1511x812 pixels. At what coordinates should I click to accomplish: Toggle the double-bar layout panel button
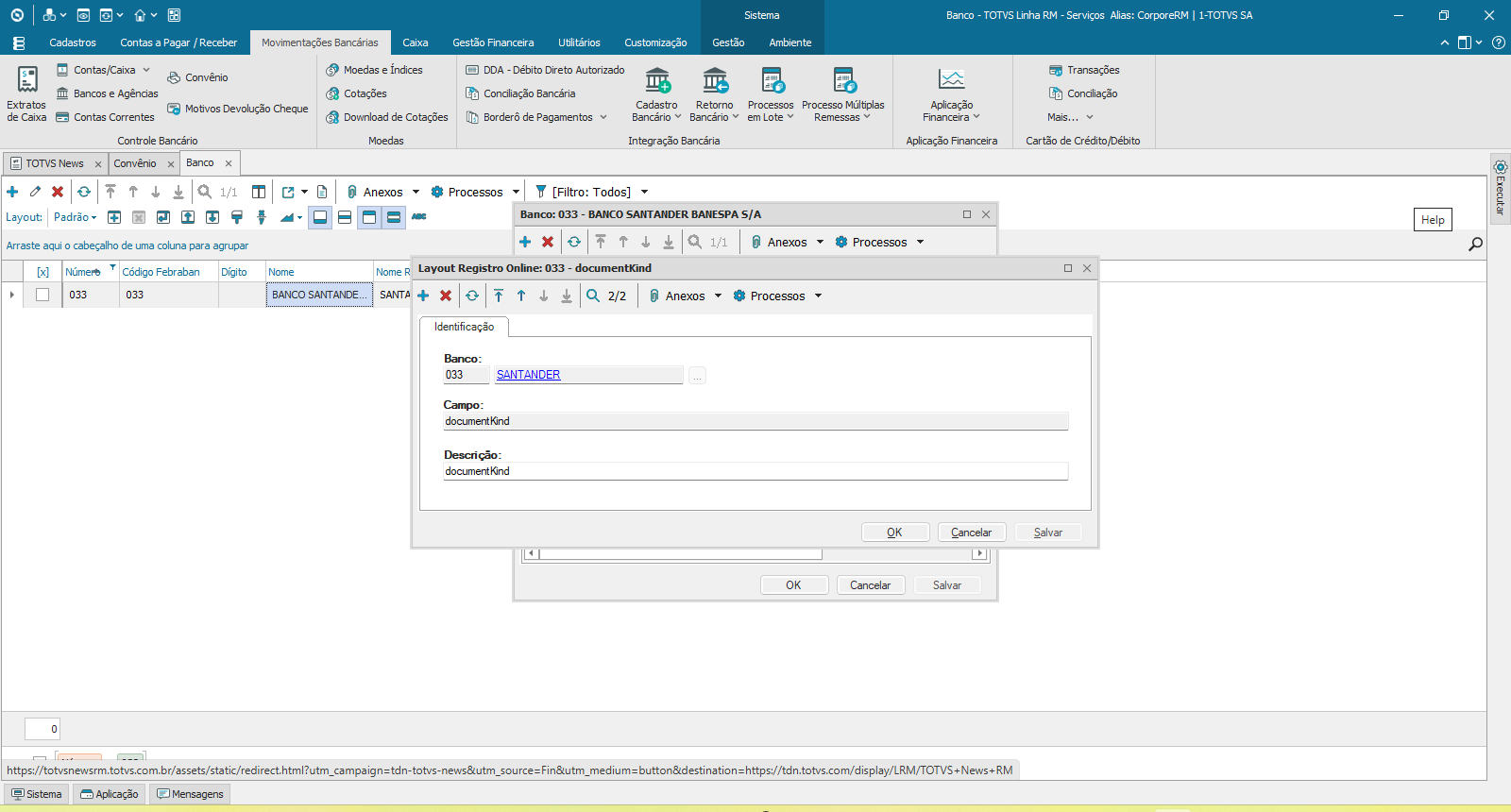click(x=394, y=217)
